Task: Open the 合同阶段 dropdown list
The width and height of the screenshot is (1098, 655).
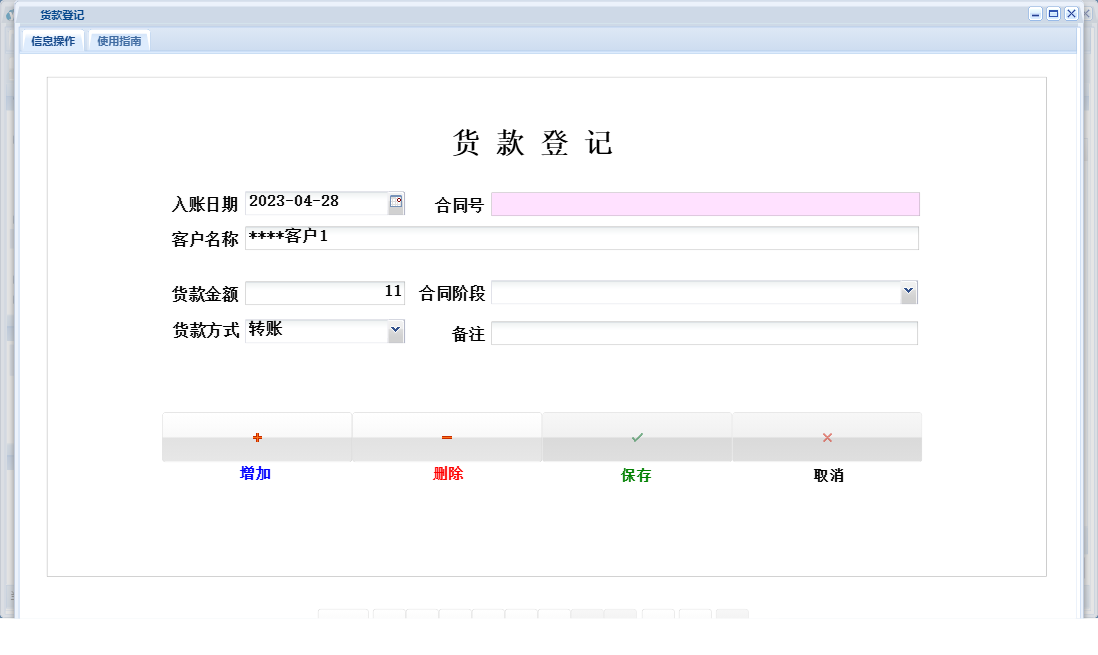Action: [908, 292]
